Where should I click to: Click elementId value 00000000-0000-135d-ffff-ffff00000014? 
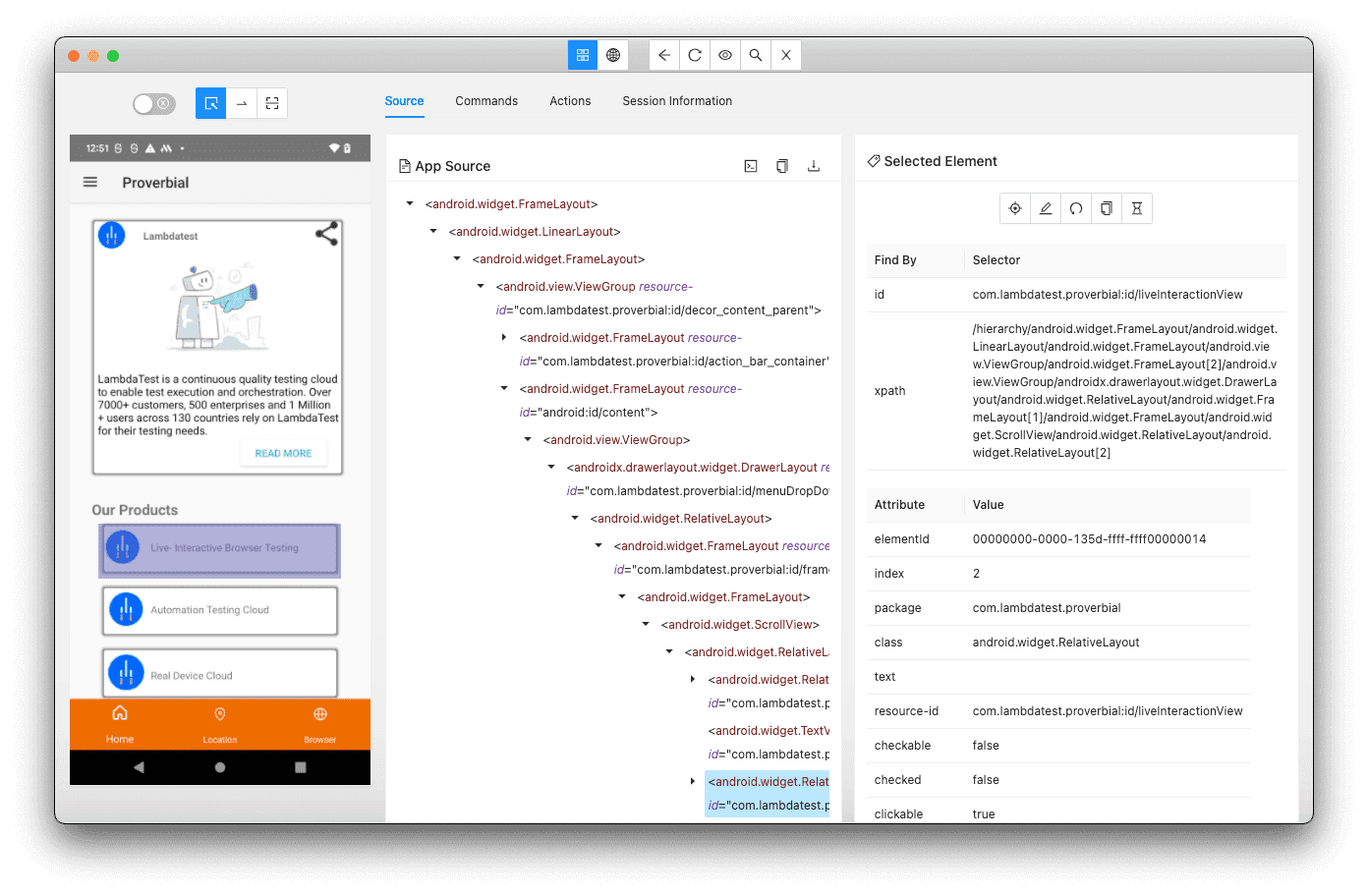point(1089,539)
